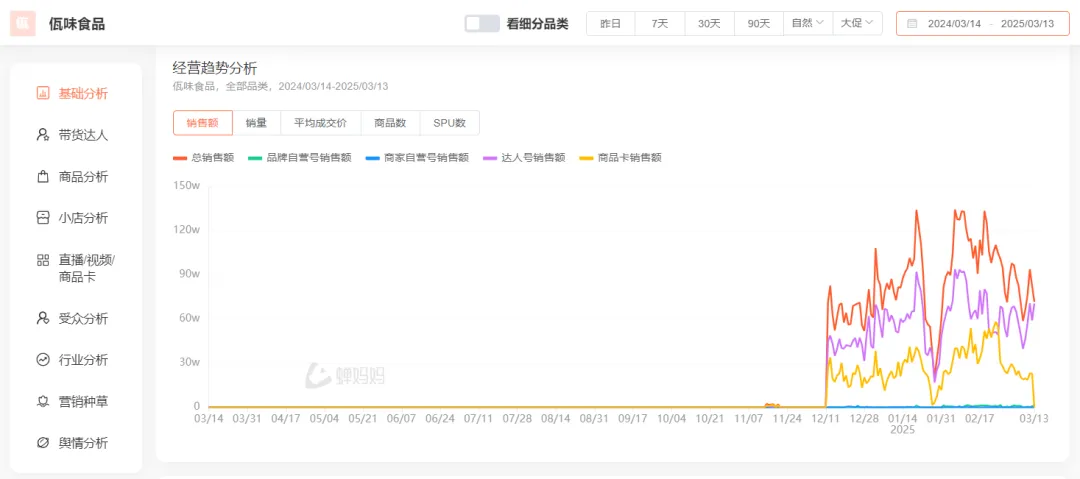Click the 基础分析 chart icon in sidebar
Viewport: 1080px width, 479px height.
tap(43, 94)
